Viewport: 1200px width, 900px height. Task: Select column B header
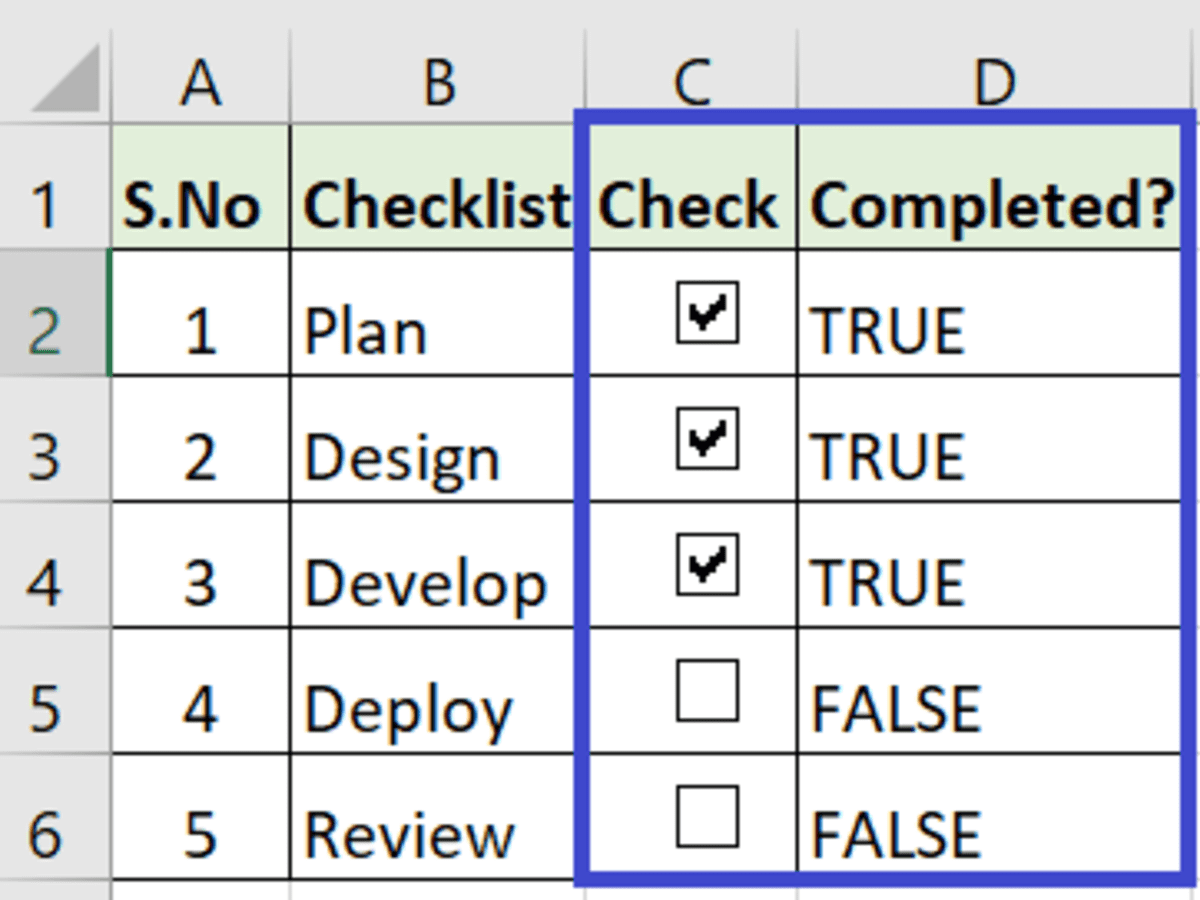(x=438, y=82)
